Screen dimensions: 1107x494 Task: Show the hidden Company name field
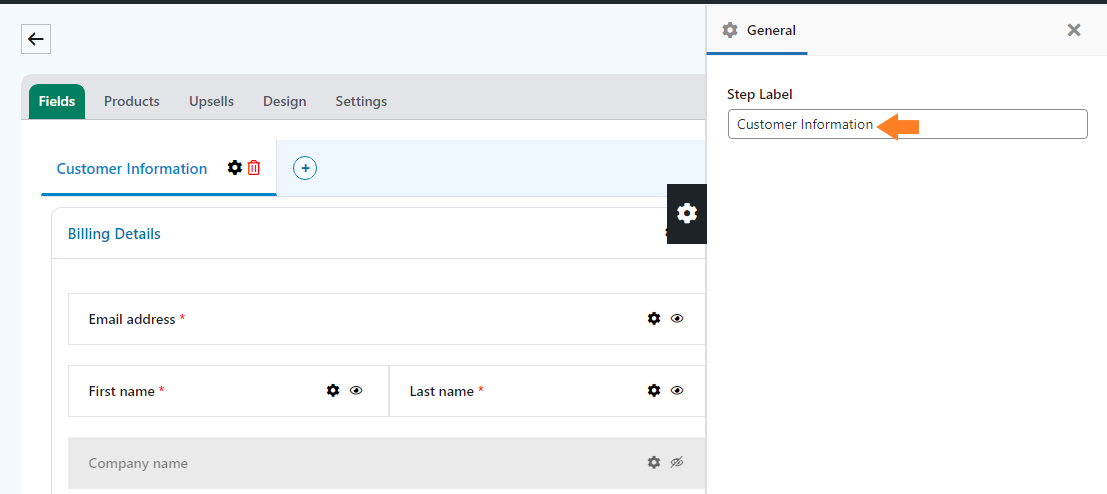point(677,462)
